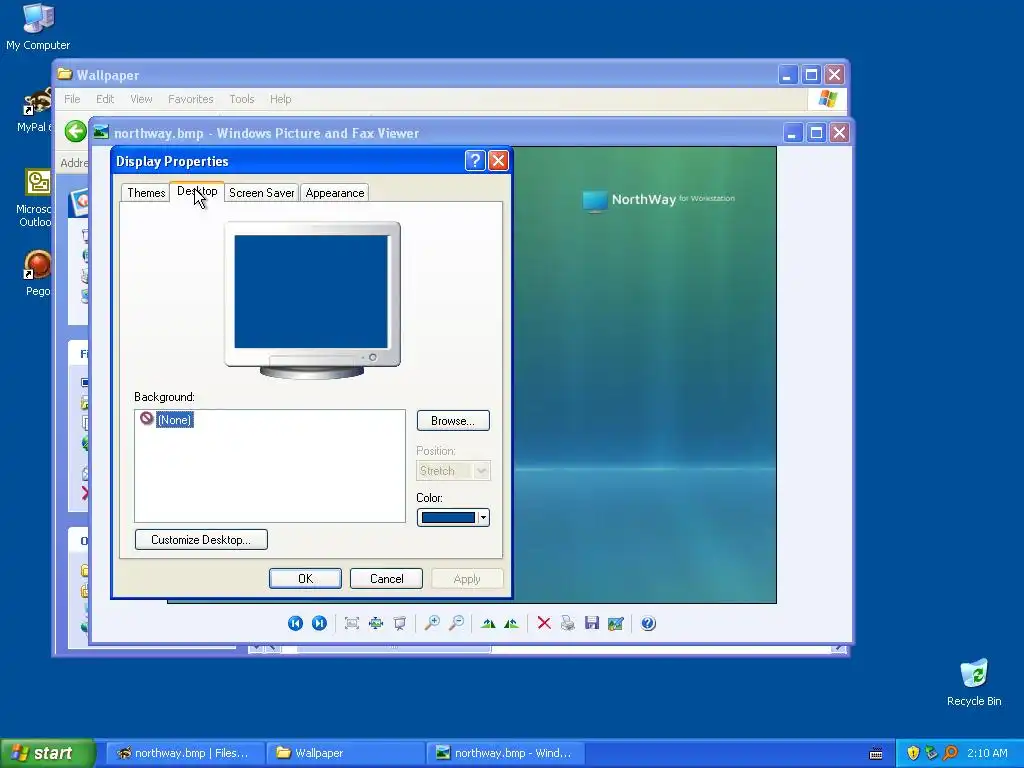Open MyPal desktop shortcut
The image size is (1024, 768).
pos(36,110)
